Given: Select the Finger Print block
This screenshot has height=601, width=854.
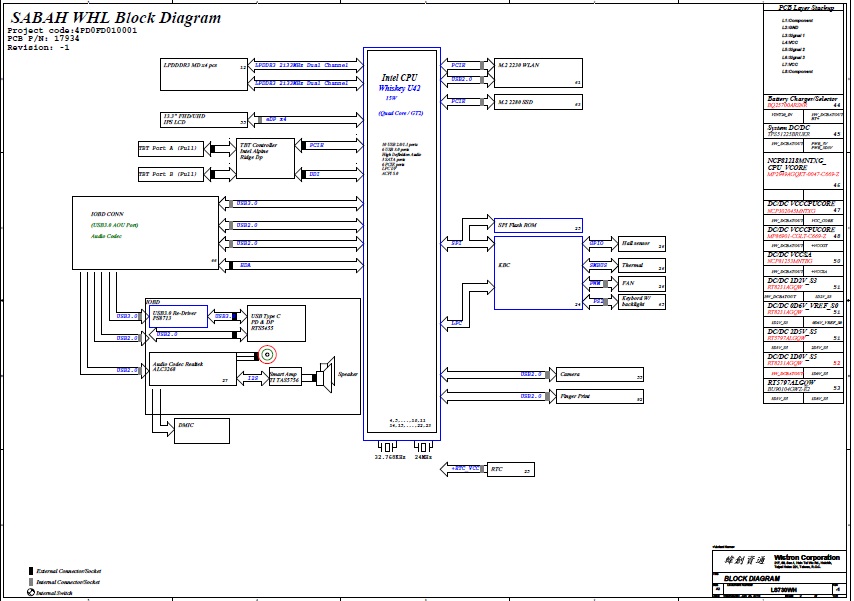Looking at the screenshot, I should pyautogui.click(x=598, y=397).
